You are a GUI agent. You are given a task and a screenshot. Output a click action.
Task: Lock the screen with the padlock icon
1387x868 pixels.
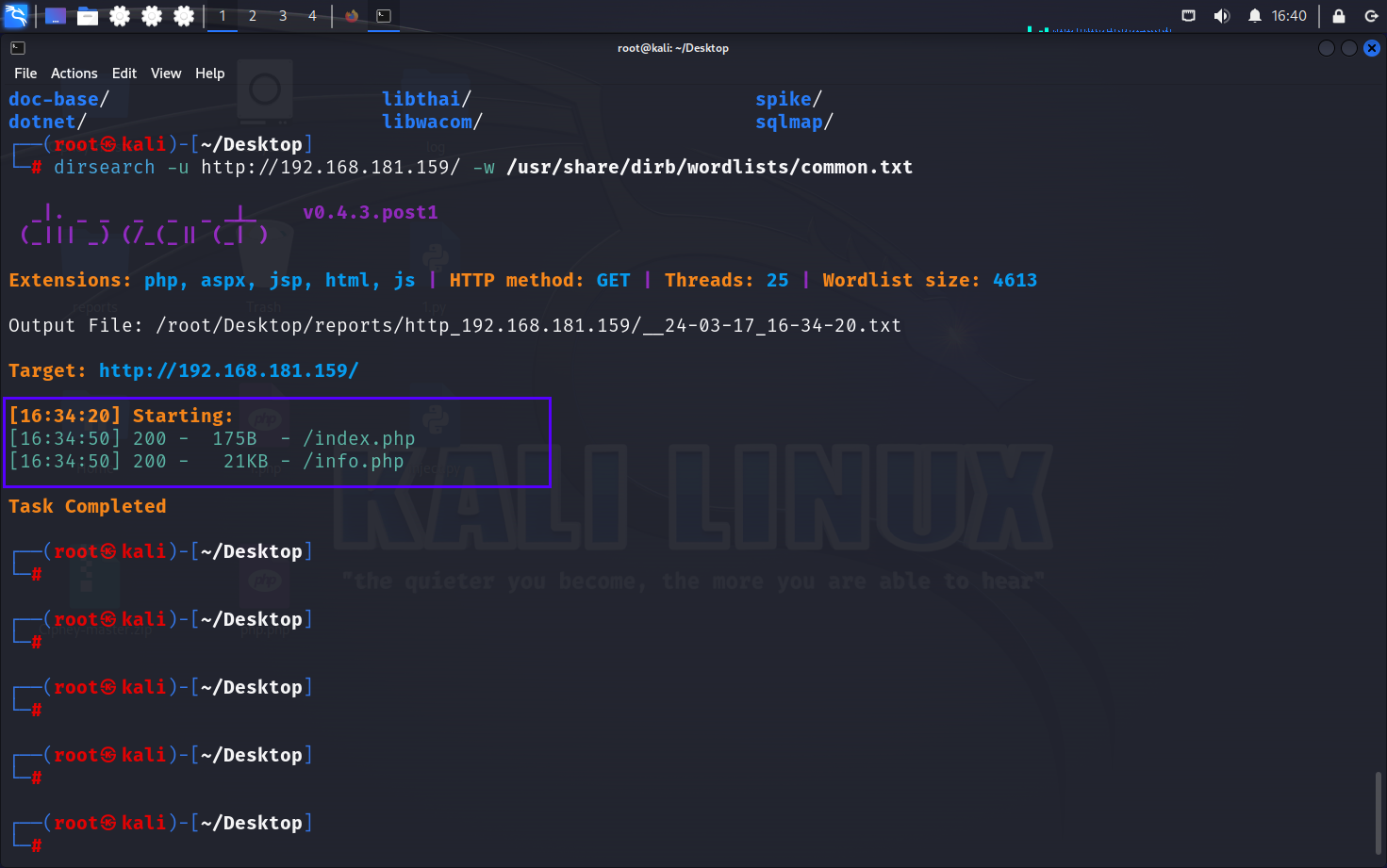click(x=1339, y=16)
